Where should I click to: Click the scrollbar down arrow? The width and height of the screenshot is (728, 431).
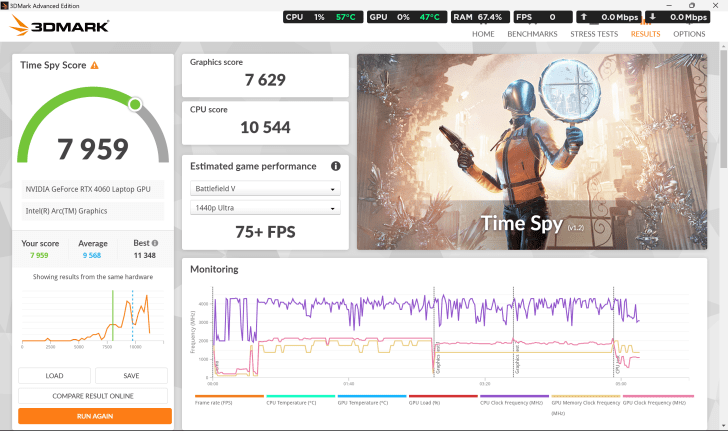[723, 425]
